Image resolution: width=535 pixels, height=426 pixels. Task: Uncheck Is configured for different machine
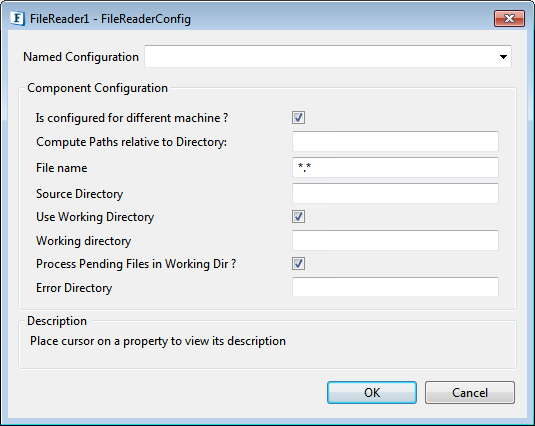tap(298, 118)
